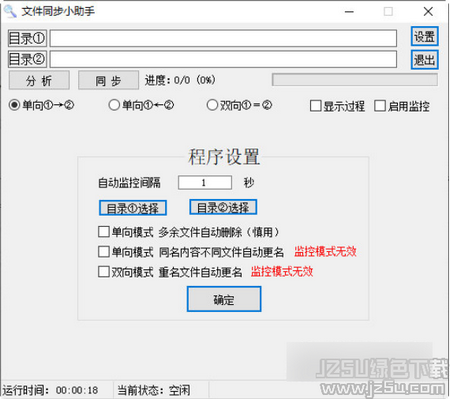Minimize the 文件同步小助手 window
This screenshot has width=450, height=399.
[x=349, y=12]
